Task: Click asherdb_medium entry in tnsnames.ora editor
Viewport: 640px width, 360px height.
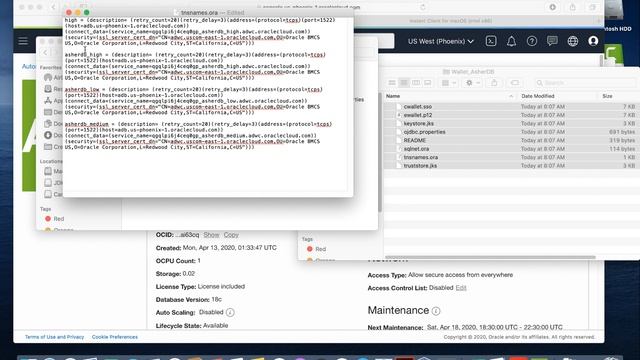Action: [87, 124]
